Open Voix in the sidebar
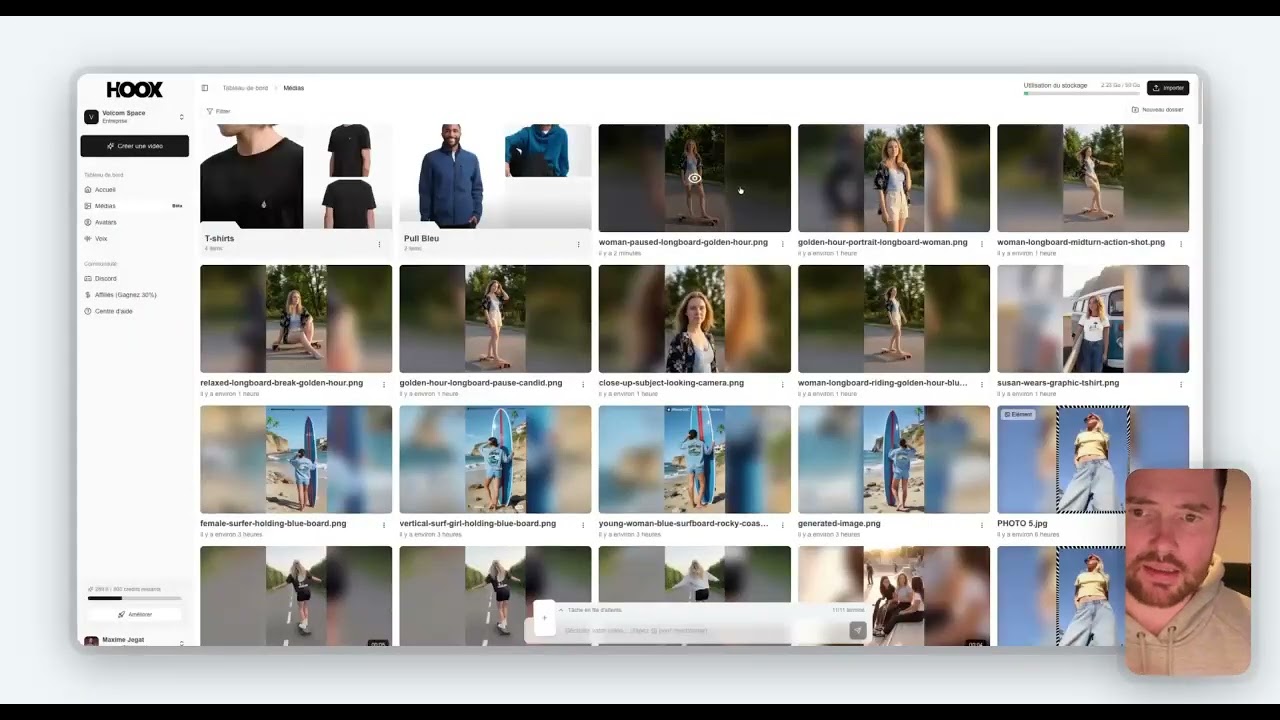 (x=134, y=238)
